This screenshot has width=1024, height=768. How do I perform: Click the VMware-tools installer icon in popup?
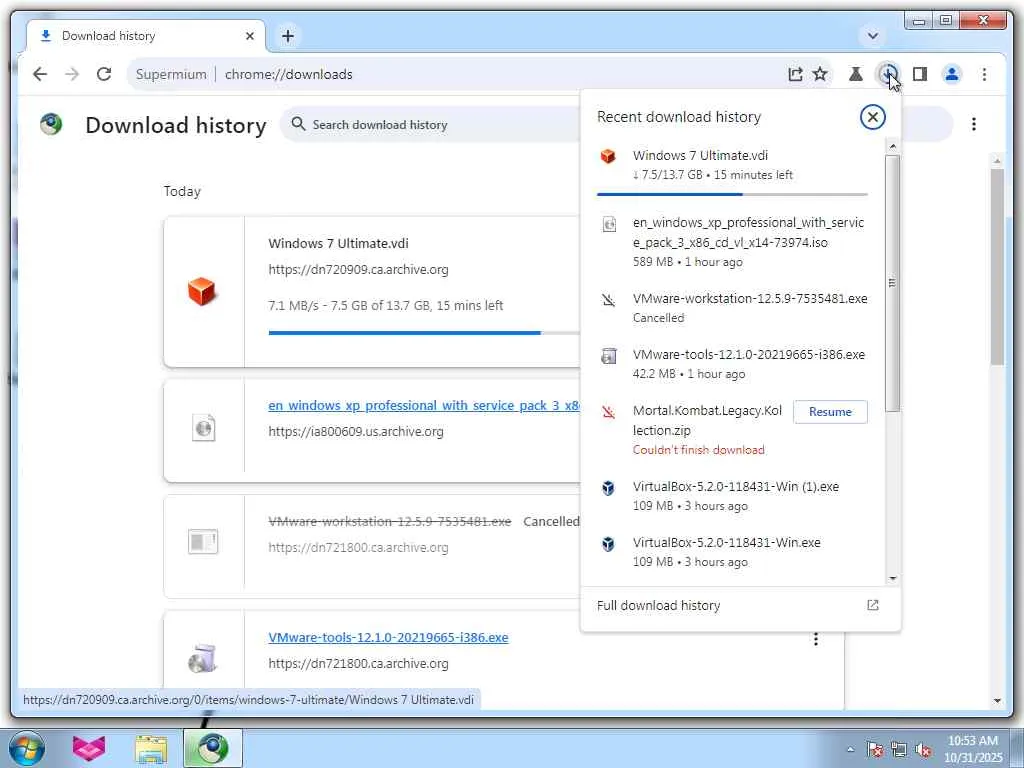pos(609,356)
